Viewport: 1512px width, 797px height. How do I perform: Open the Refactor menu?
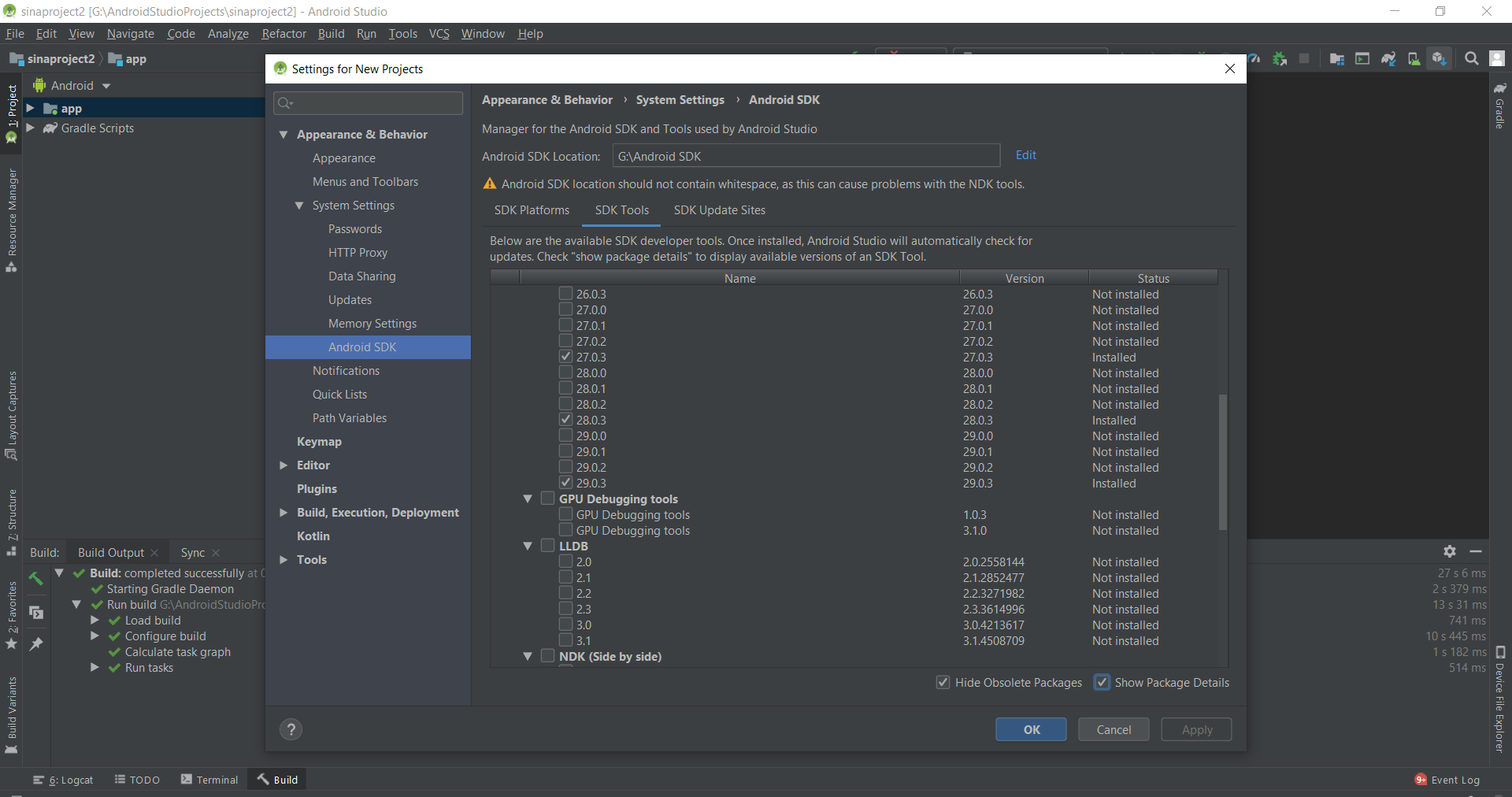tap(283, 34)
